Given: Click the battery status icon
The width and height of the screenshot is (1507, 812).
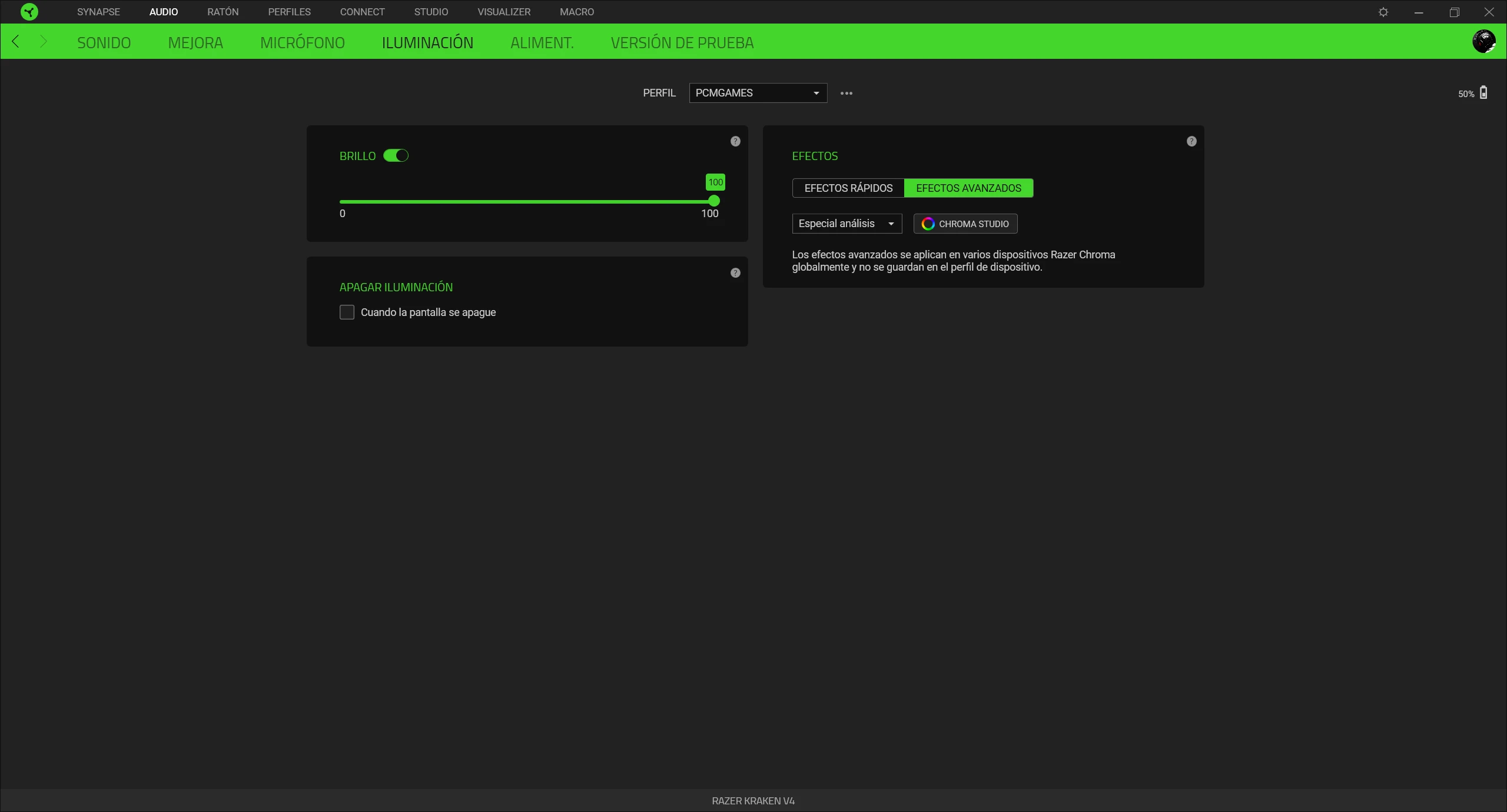Looking at the screenshot, I should [1483, 92].
